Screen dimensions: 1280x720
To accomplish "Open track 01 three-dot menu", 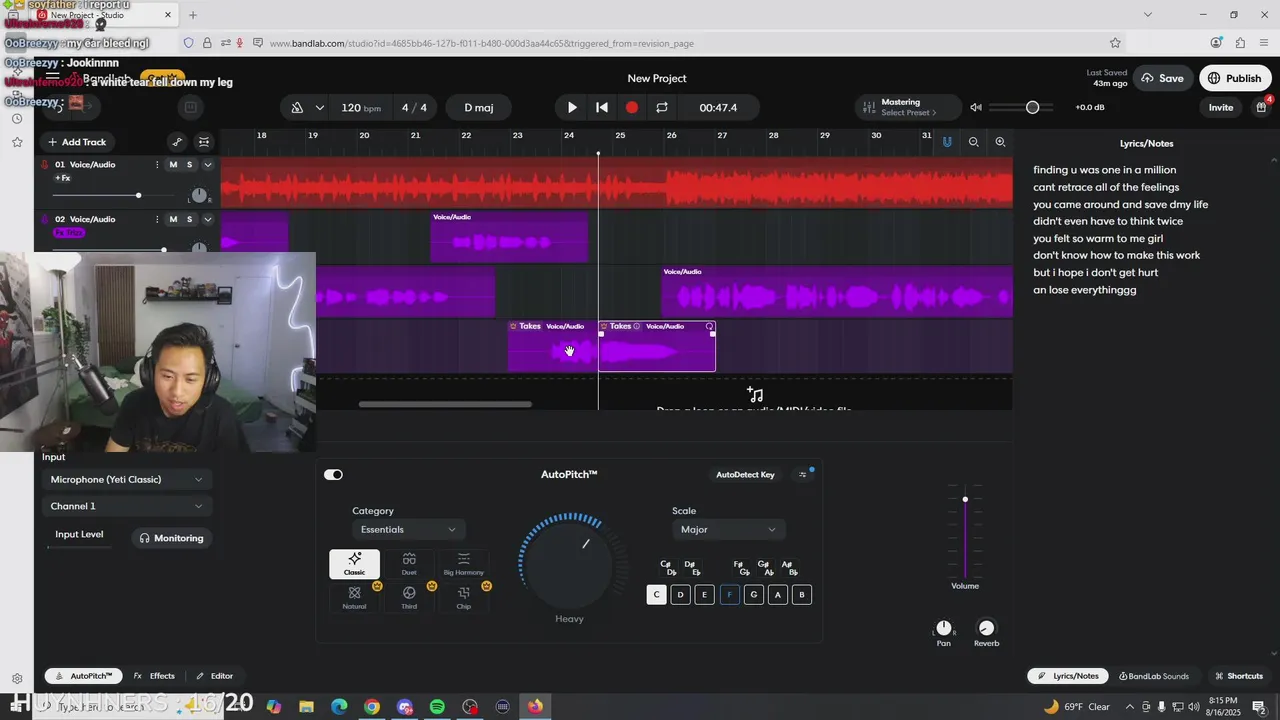I will pos(157,165).
